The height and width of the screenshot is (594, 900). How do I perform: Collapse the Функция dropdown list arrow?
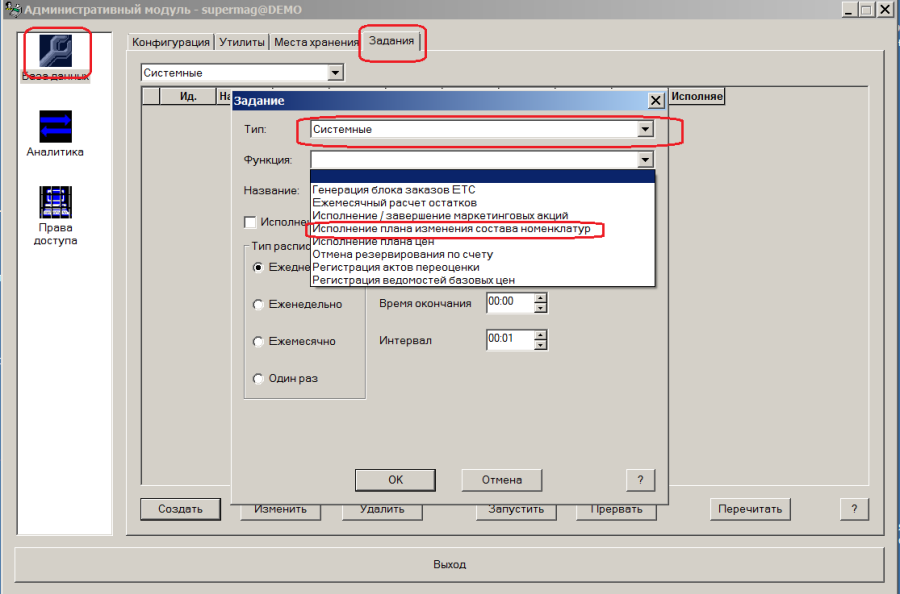point(645,160)
